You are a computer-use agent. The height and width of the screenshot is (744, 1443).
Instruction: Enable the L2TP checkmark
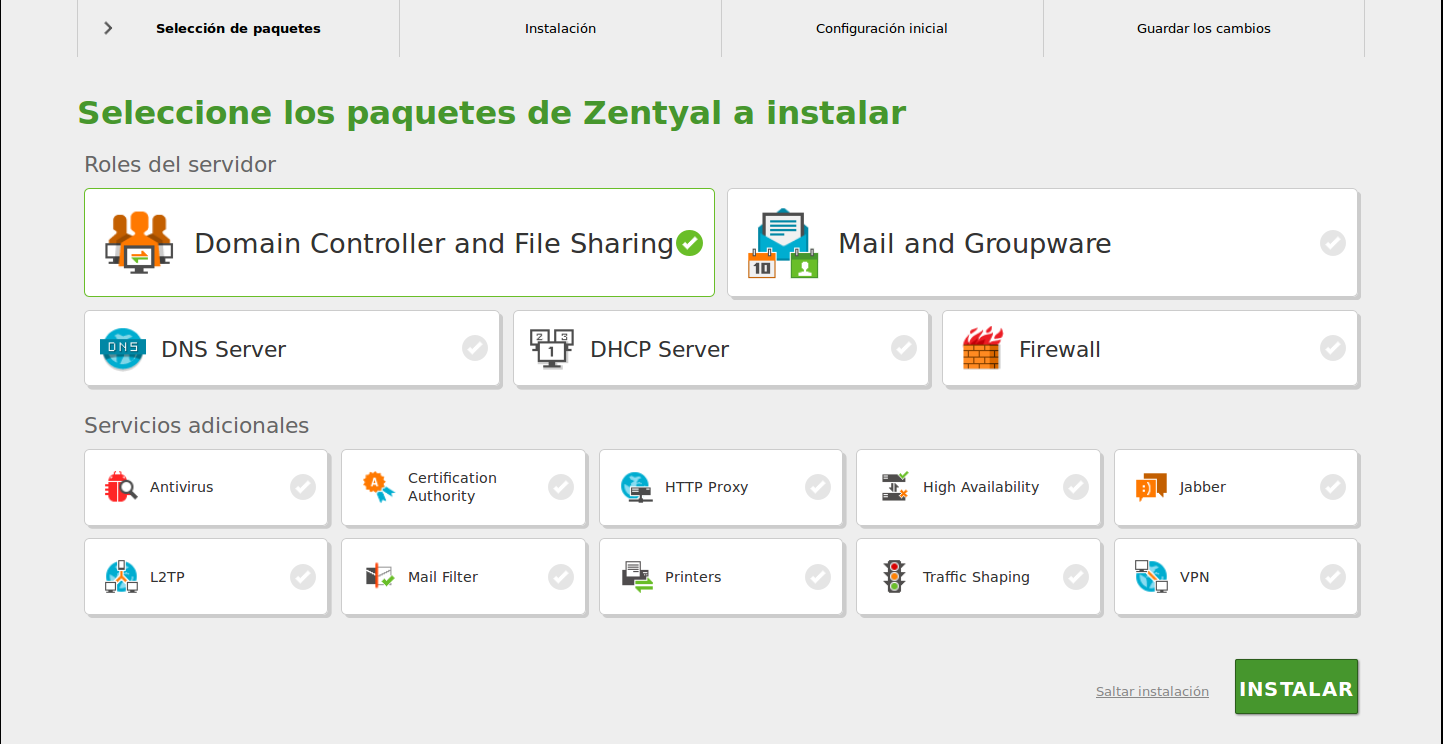[303, 577]
